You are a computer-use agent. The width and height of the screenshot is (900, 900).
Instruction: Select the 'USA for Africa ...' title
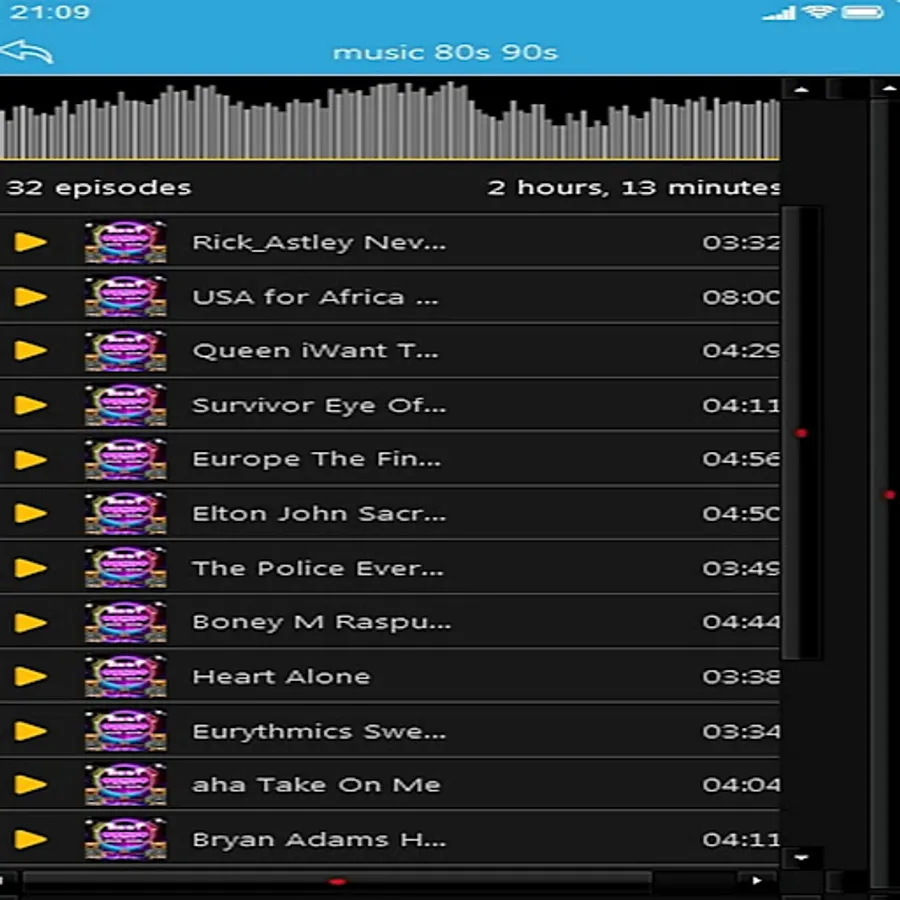[315, 297]
